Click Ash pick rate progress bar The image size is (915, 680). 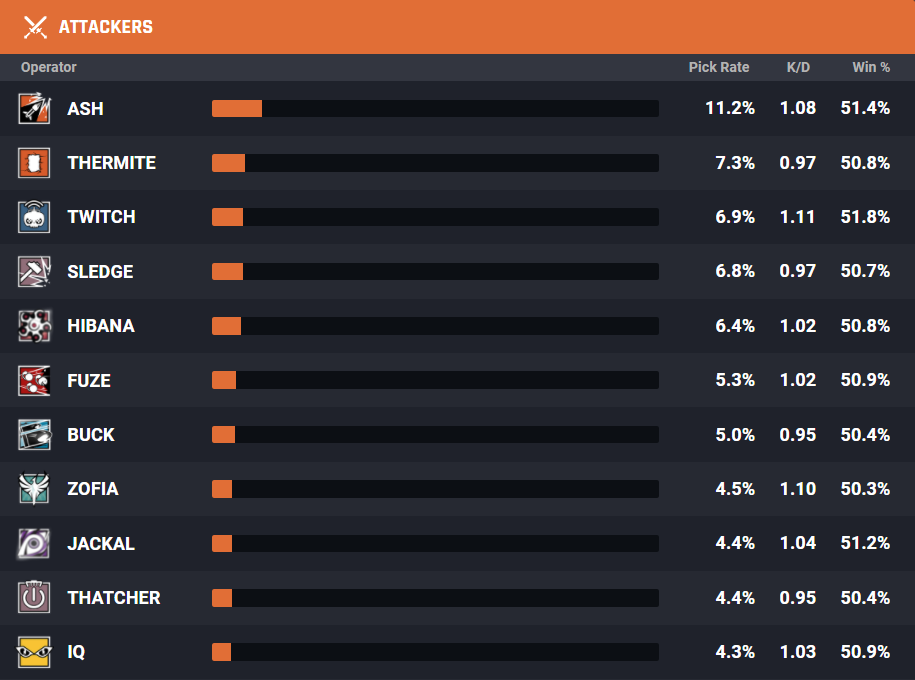tap(435, 109)
